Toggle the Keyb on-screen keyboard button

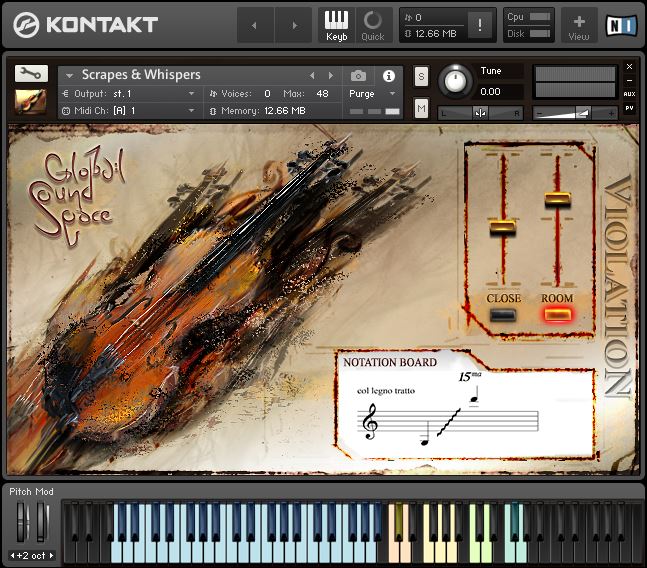336,25
